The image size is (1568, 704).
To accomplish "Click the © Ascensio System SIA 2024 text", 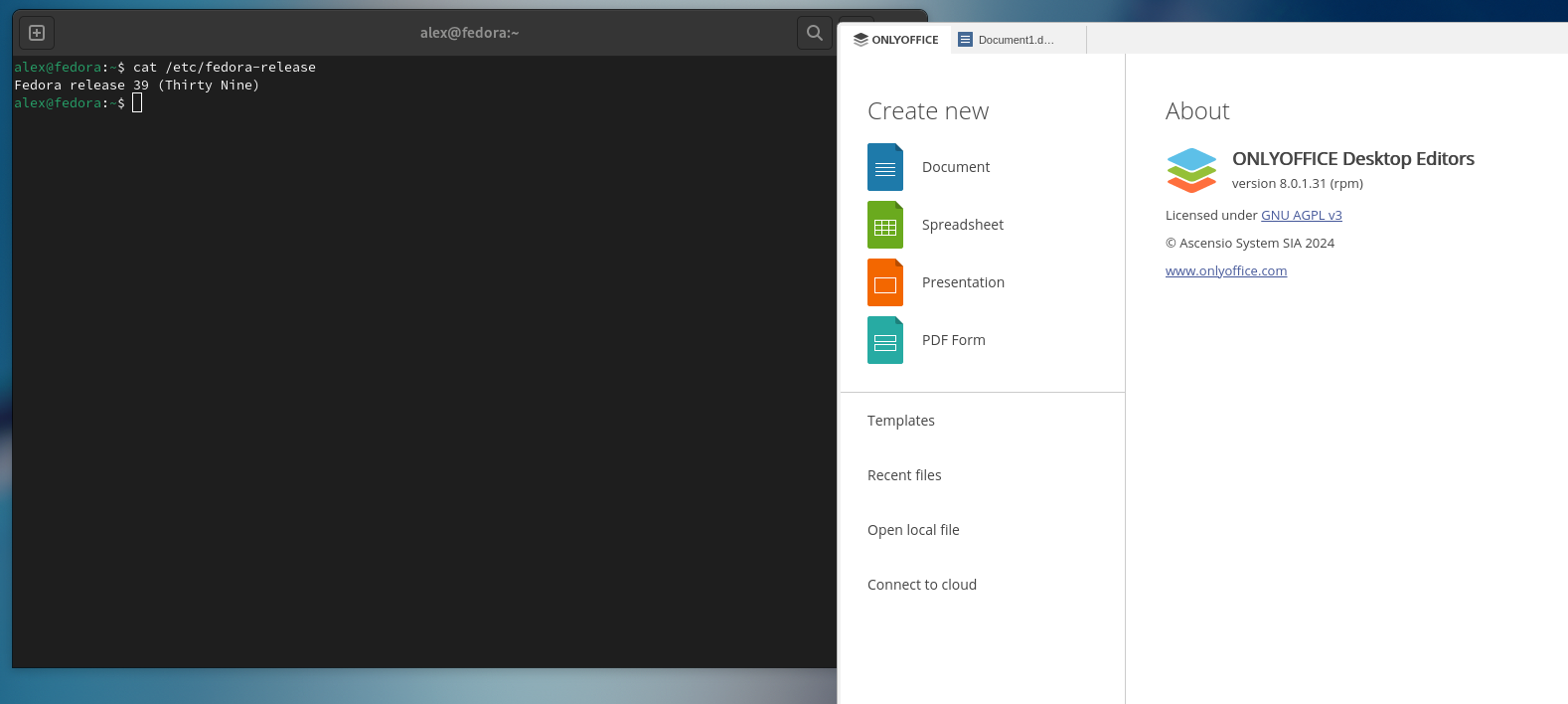I will pyautogui.click(x=1250, y=243).
